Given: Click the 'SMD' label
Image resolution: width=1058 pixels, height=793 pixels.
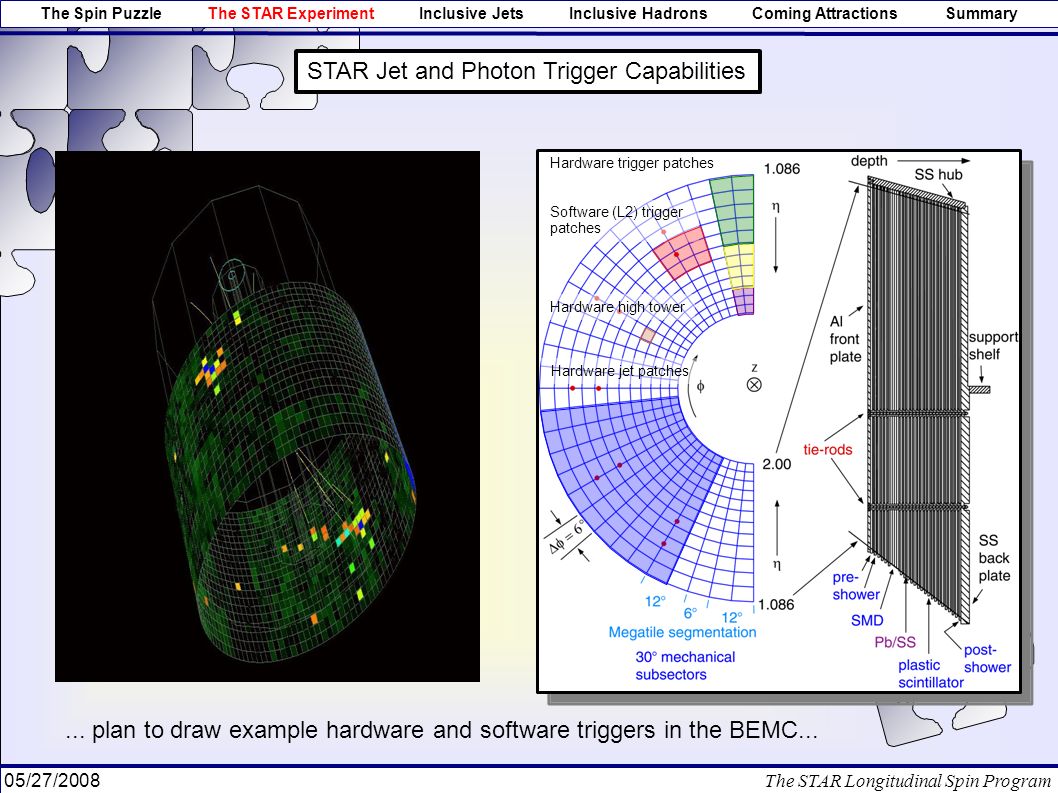Looking at the screenshot, I should click(867, 620).
